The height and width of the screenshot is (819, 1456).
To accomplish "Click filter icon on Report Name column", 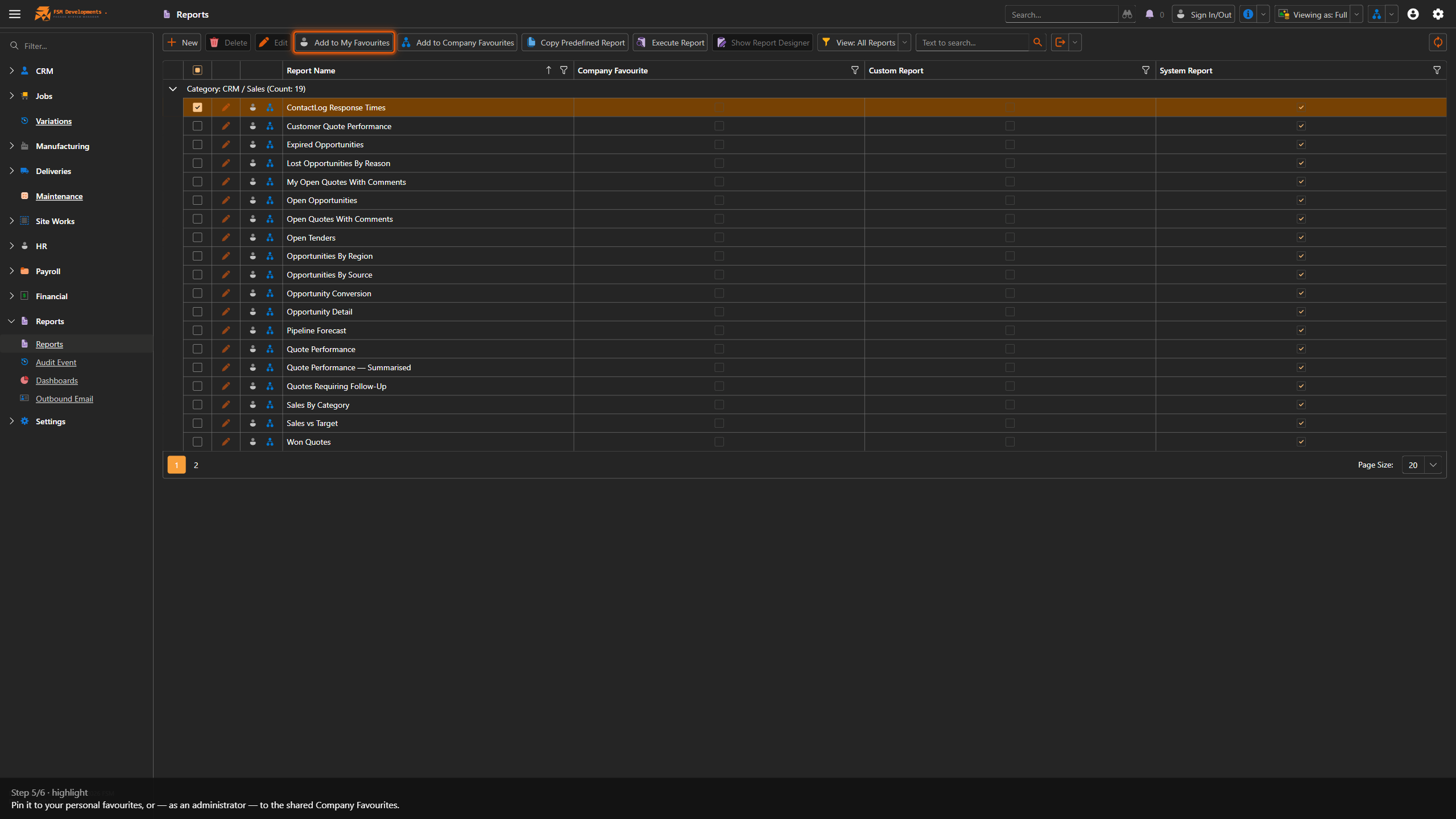I will tap(564, 70).
